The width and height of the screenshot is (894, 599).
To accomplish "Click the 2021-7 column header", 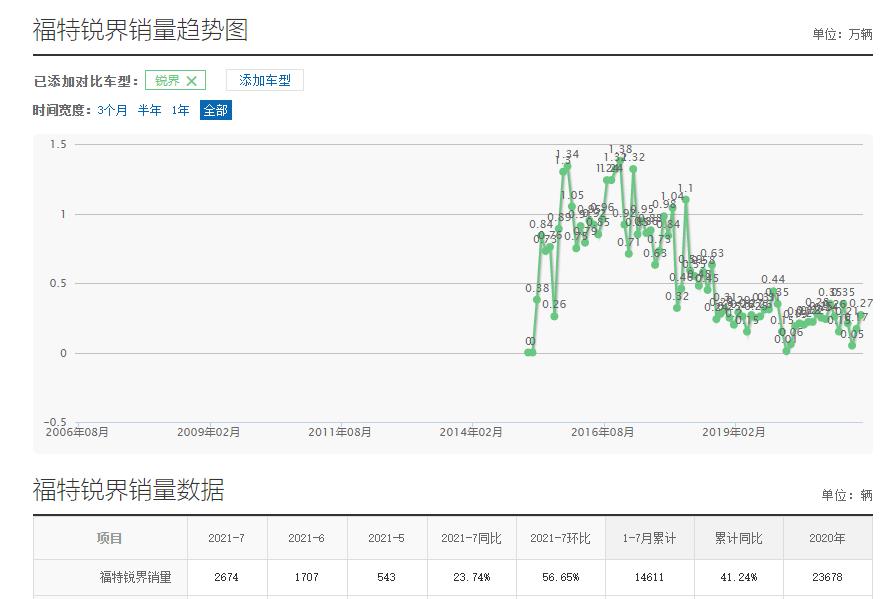I will click(227, 537).
